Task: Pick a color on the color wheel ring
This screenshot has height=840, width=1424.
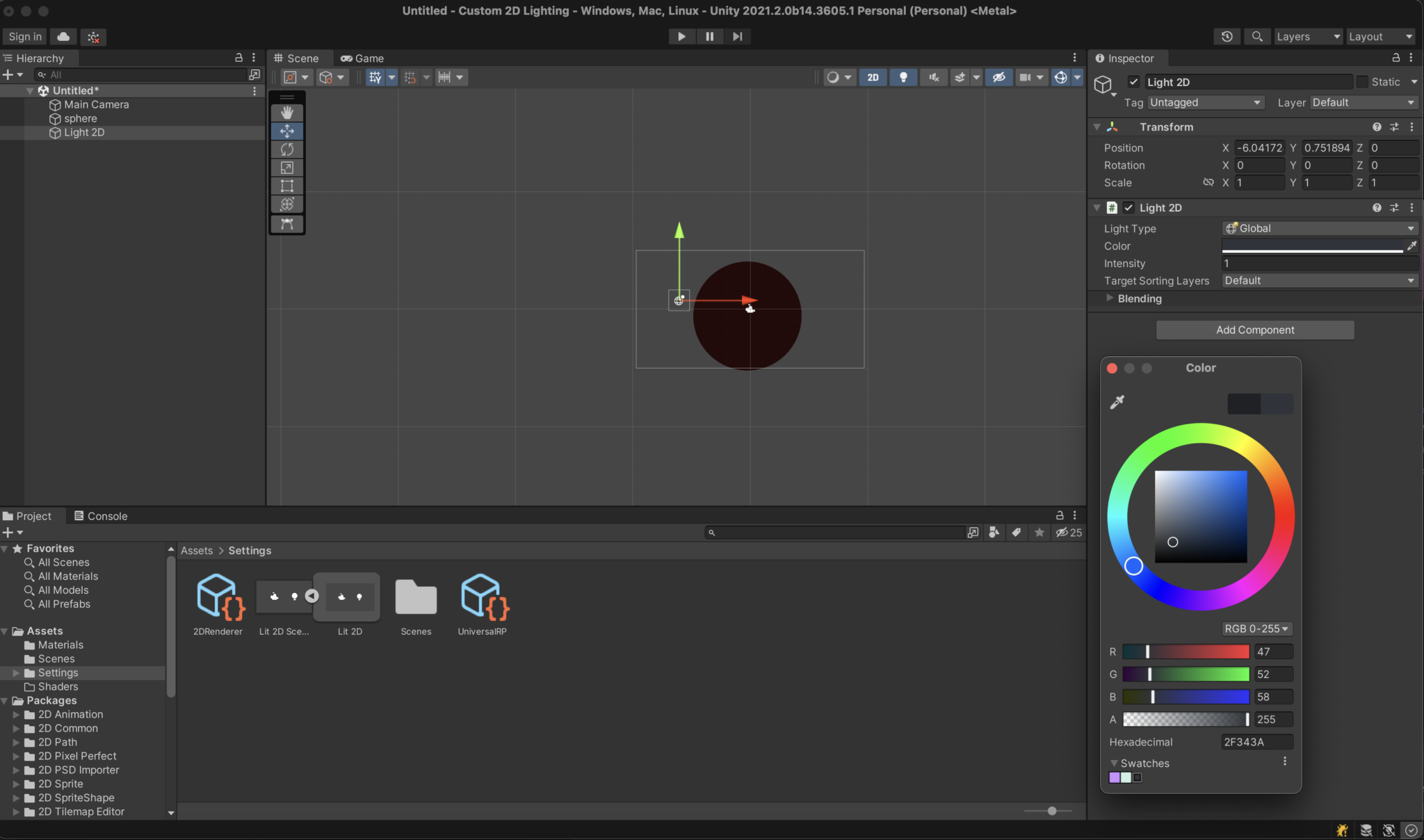Action: point(1133,565)
